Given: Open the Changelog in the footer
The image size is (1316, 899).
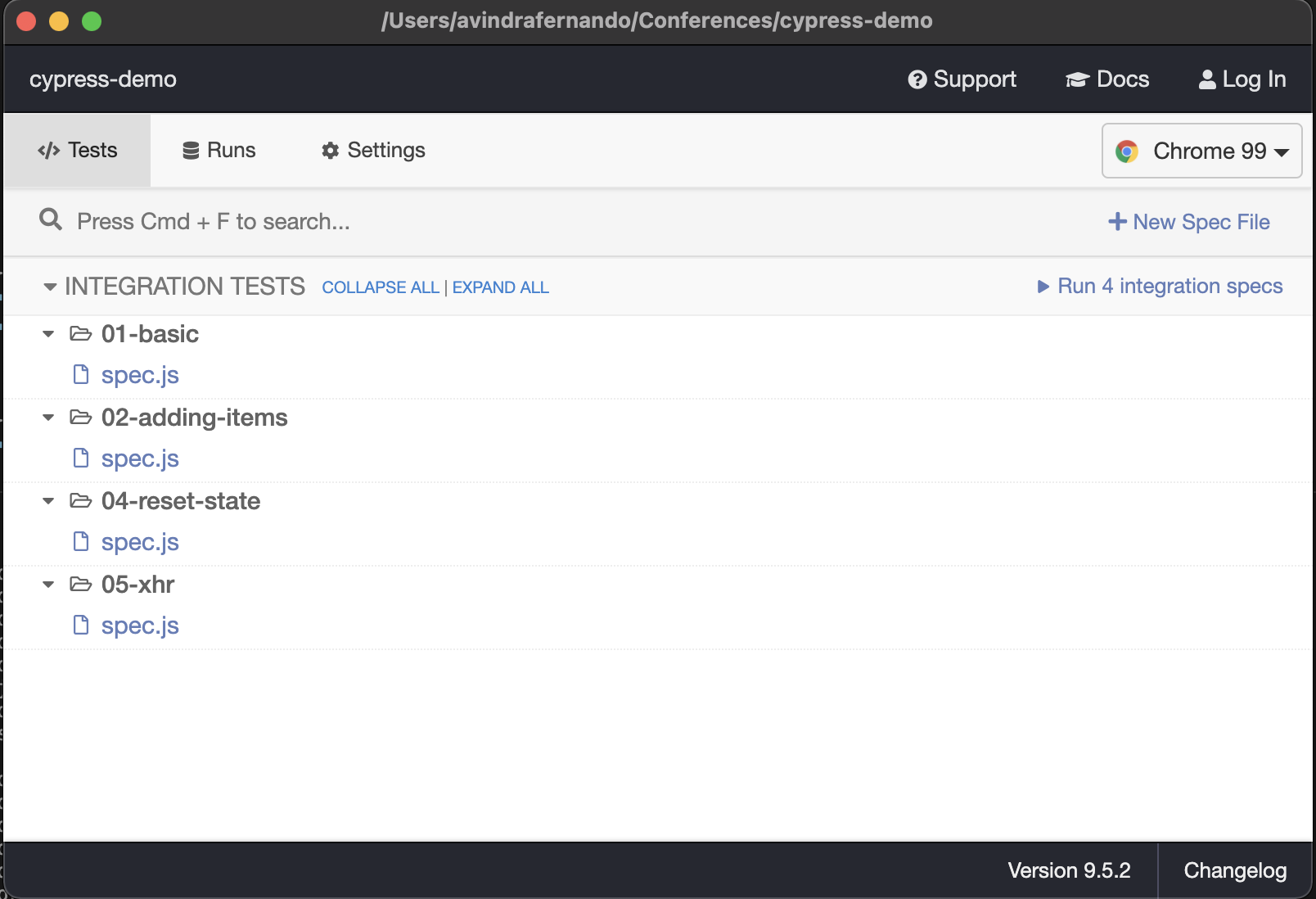Looking at the screenshot, I should (x=1234, y=870).
